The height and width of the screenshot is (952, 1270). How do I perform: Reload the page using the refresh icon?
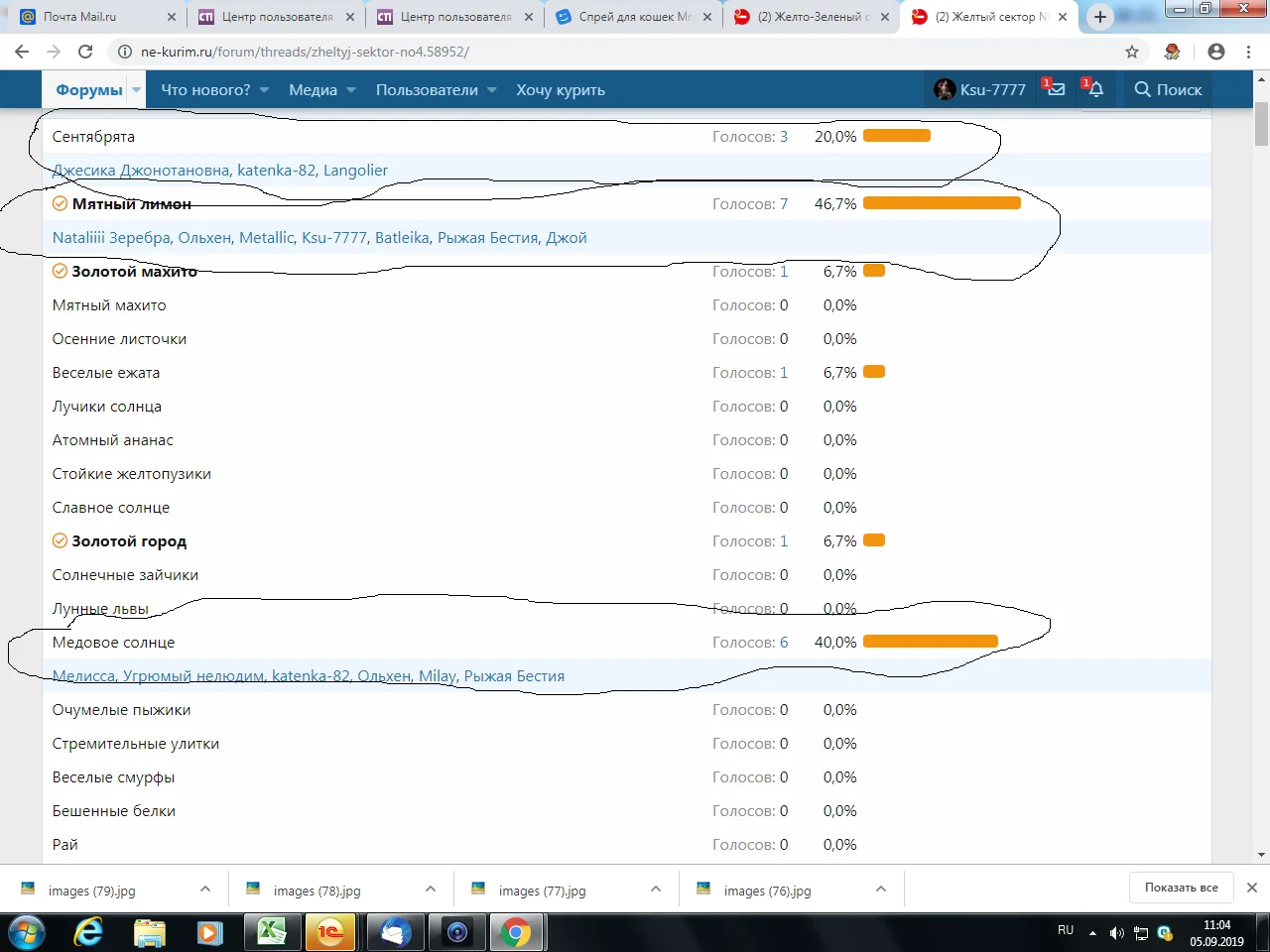click(x=85, y=52)
